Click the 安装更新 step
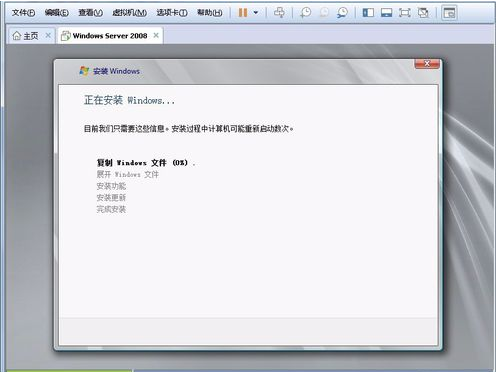496x372 pixels. [111, 198]
